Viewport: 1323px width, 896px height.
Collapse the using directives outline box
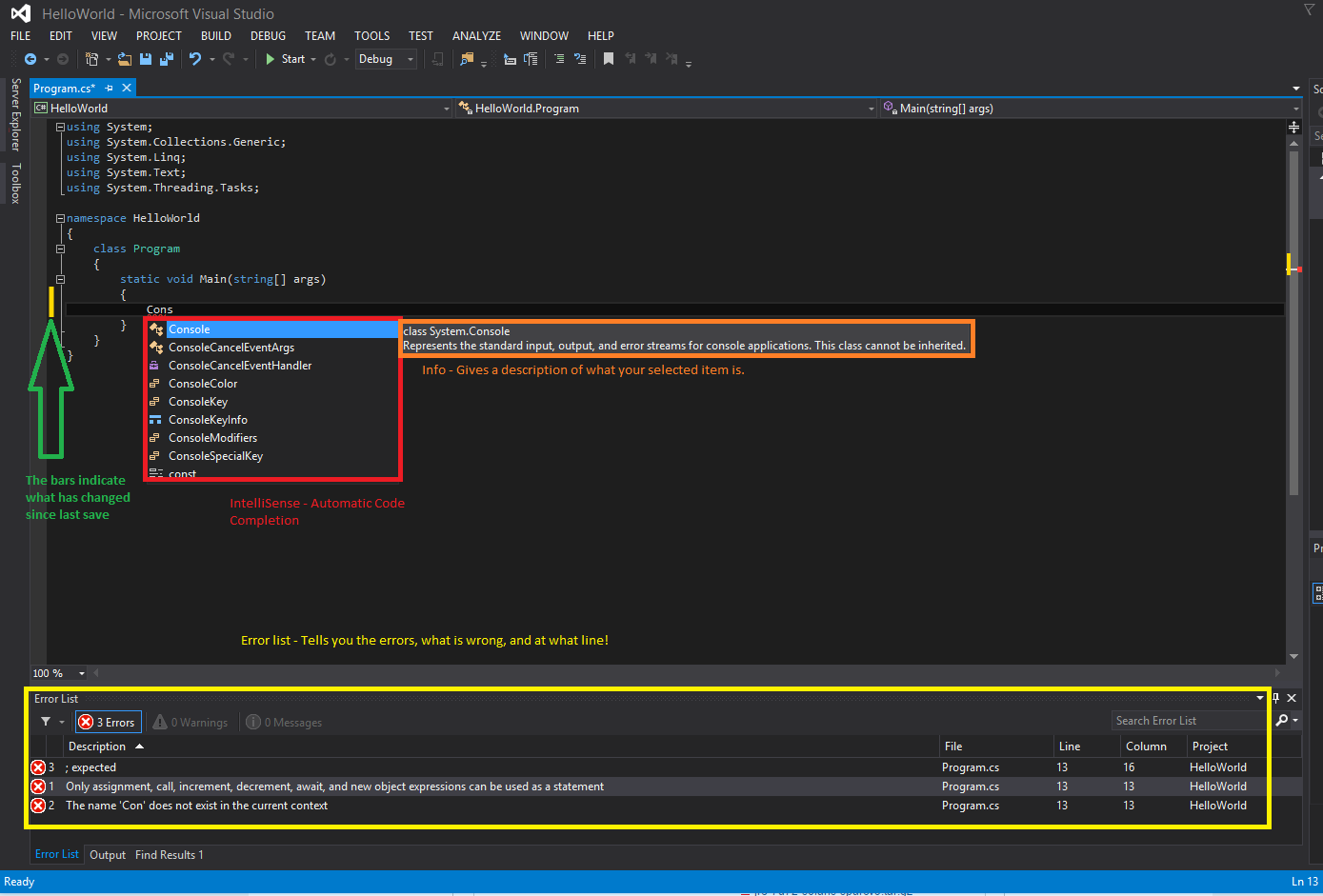60,127
